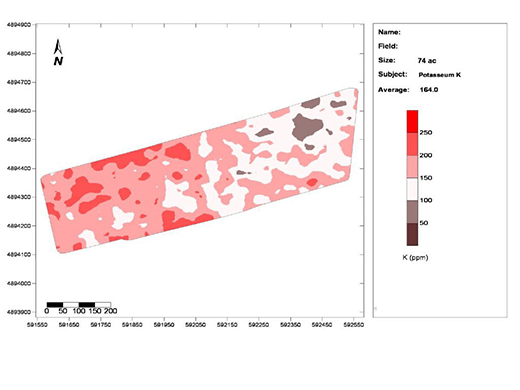Select the light pink 150-200 legend swatch
Image resolution: width=520 pixels, height=390 pixels.
point(412,167)
